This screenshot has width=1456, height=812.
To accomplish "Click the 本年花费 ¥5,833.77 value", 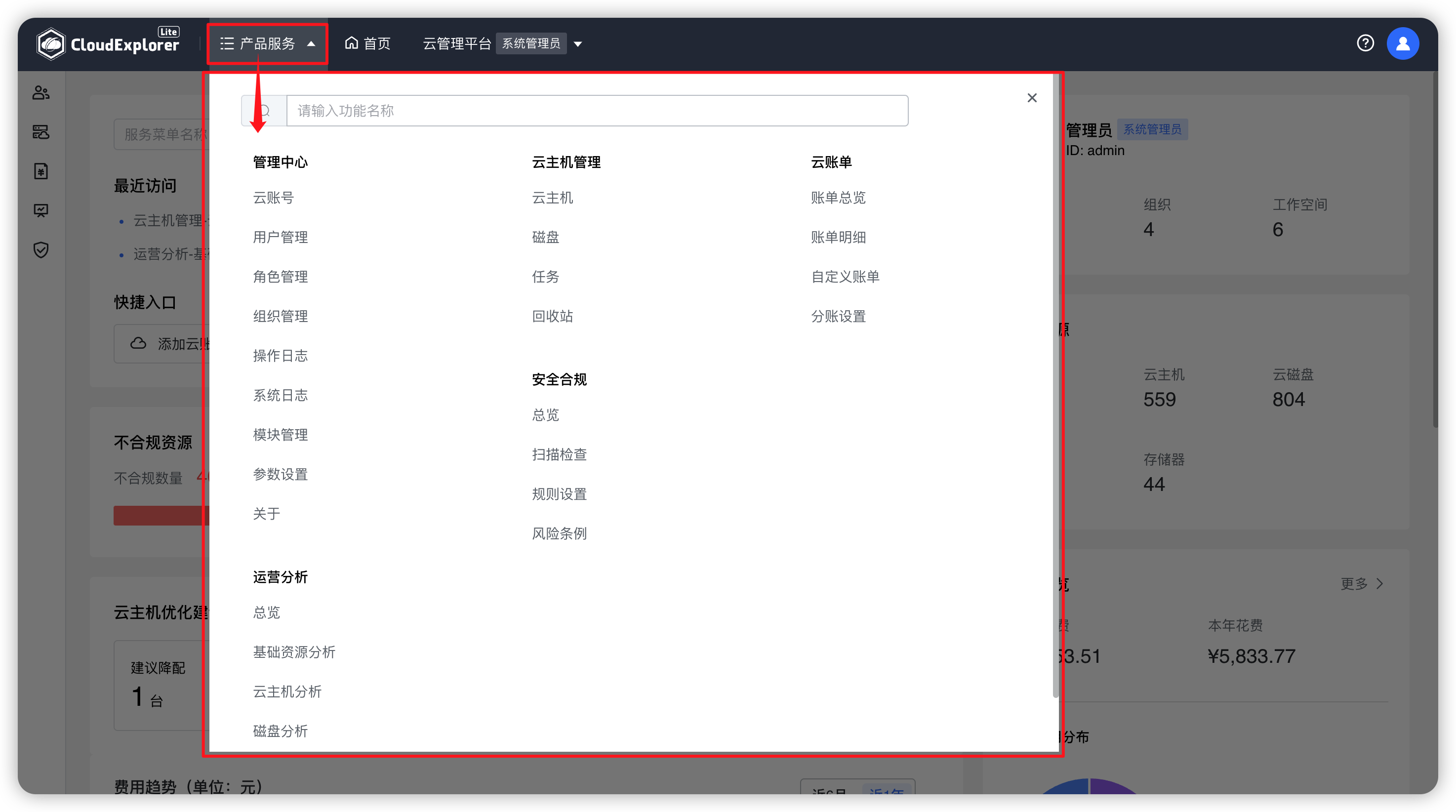I will (1252, 656).
